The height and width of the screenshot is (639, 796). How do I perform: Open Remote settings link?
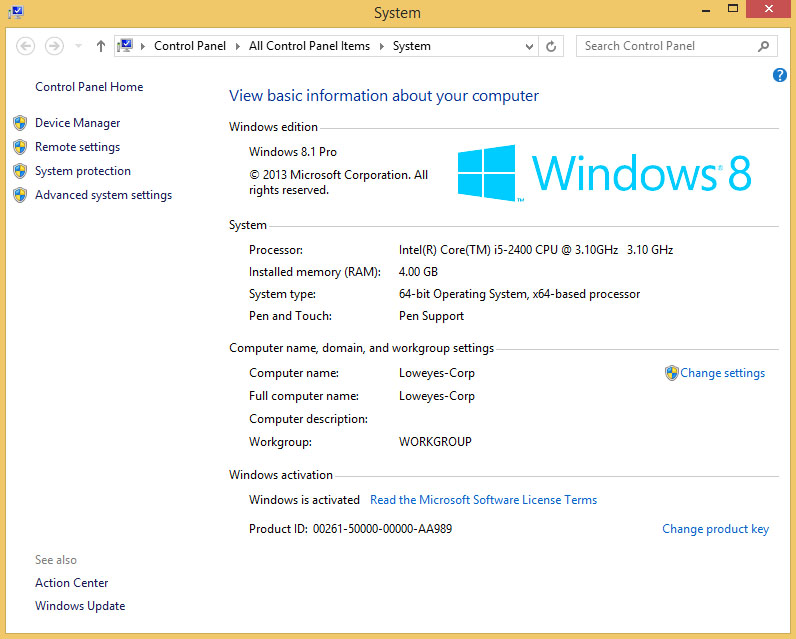click(x=78, y=147)
